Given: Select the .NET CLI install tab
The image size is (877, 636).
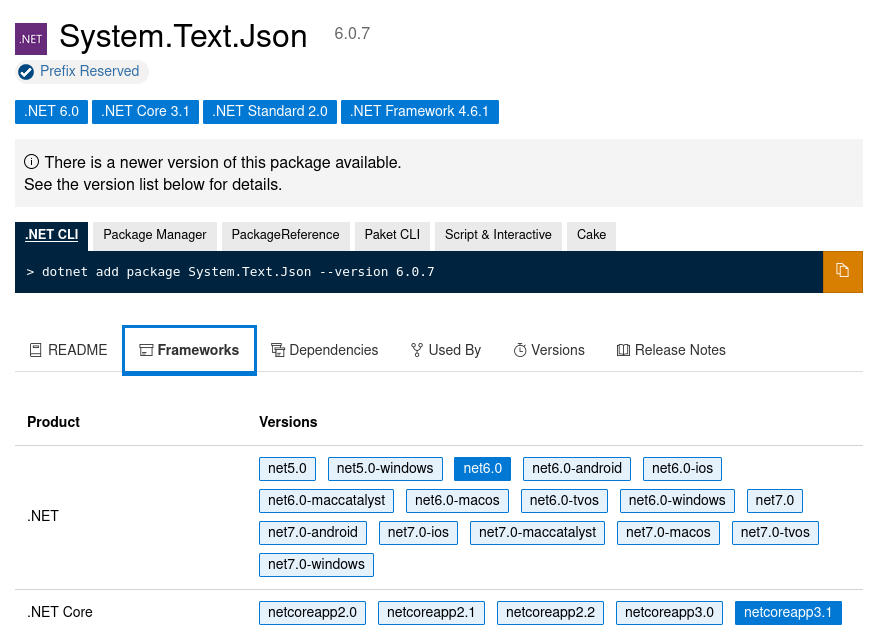Looking at the screenshot, I should [51, 235].
